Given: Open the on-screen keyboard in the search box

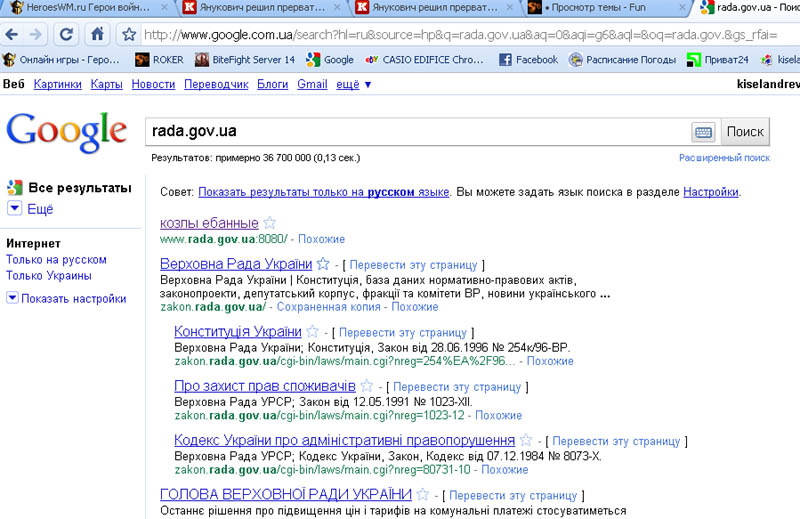Looking at the screenshot, I should (x=703, y=132).
